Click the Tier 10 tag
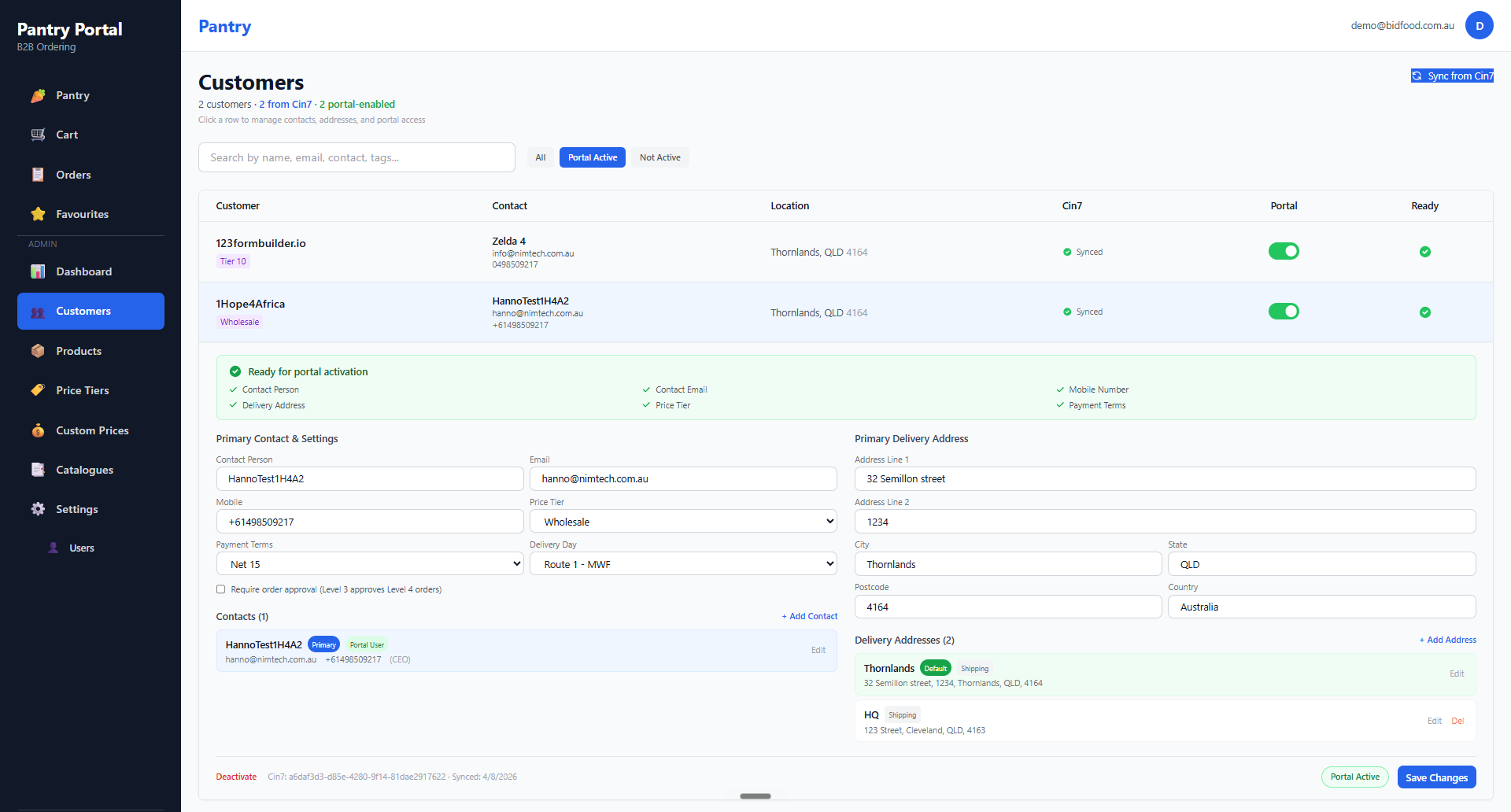Viewport: 1511px width, 812px height. [233, 261]
